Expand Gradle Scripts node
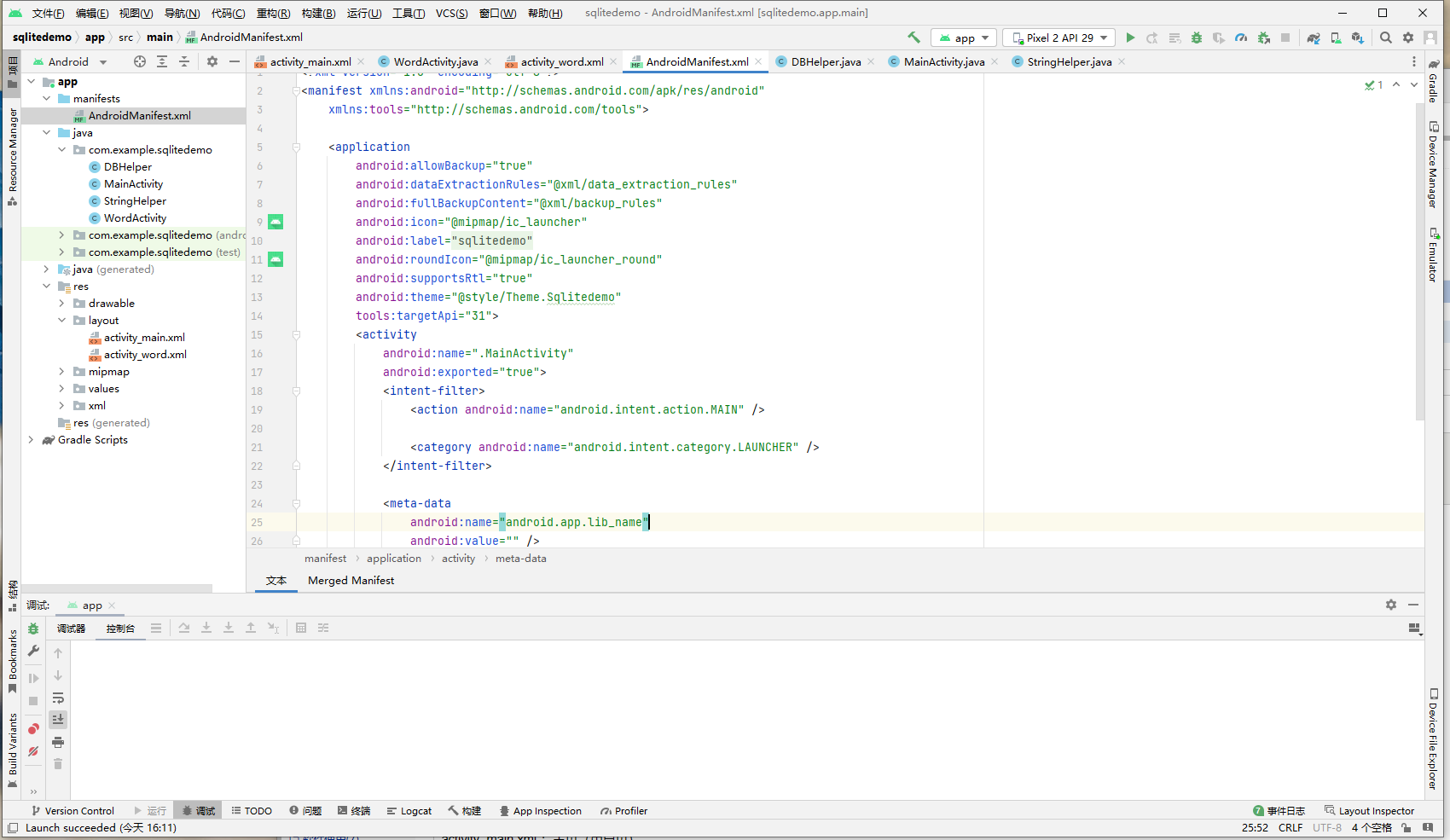Viewport: 1450px width, 840px height. point(32,440)
